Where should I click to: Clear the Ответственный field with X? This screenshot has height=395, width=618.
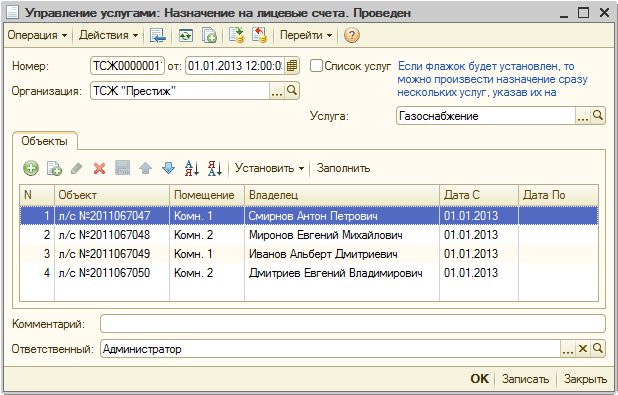(583, 349)
